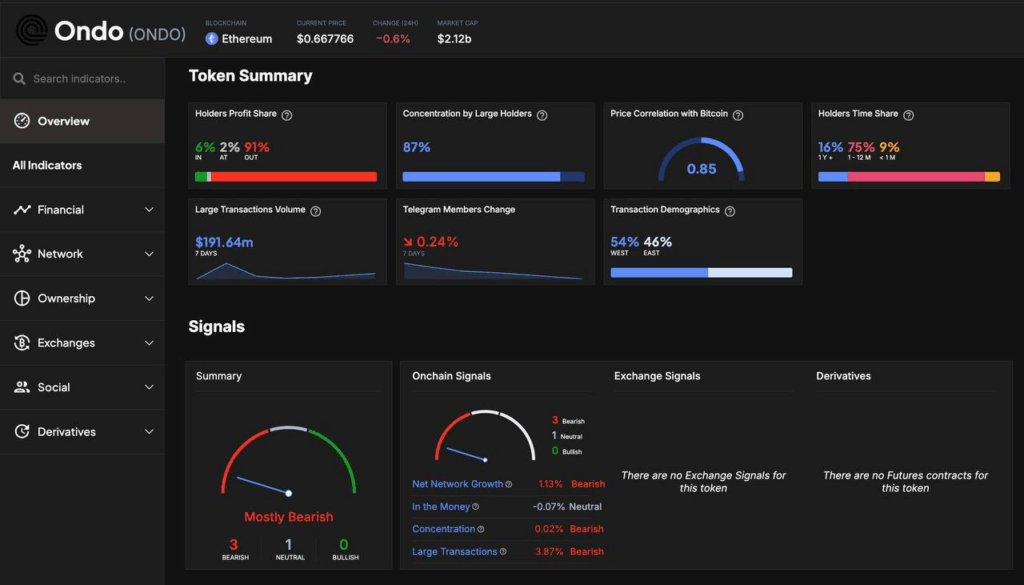Click the Search indicators input field
The image size is (1024, 585).
pos(82,79)
